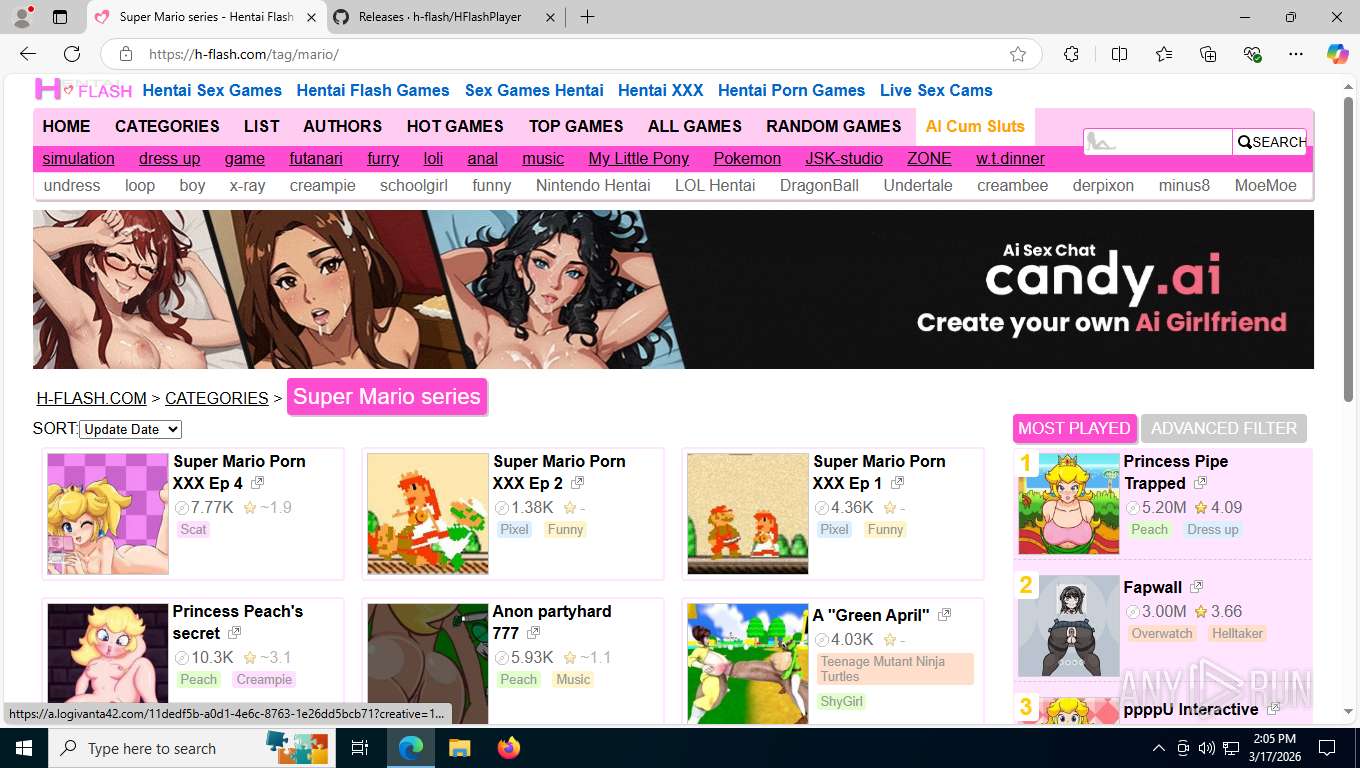Open the RANDOM GAMES menu item

834,126
